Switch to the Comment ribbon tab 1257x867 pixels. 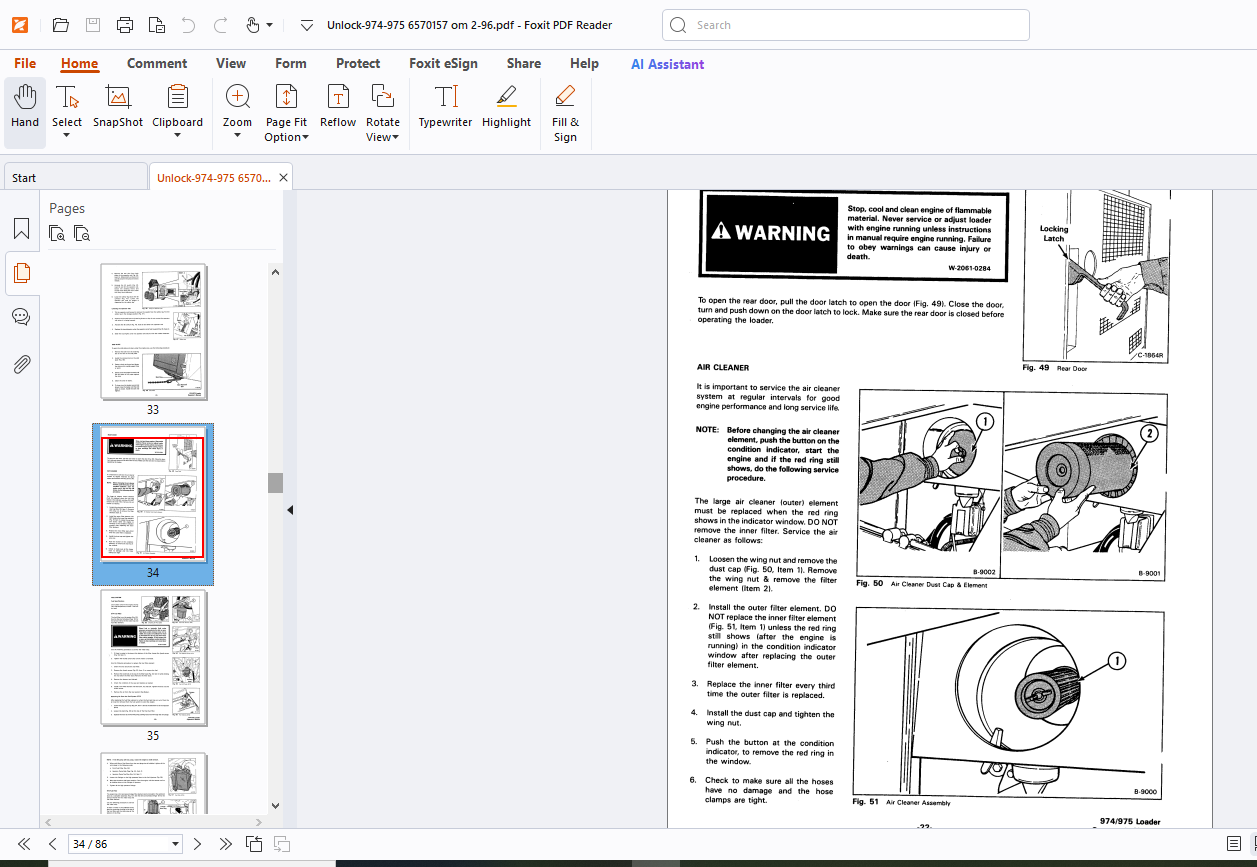[157, 63]
